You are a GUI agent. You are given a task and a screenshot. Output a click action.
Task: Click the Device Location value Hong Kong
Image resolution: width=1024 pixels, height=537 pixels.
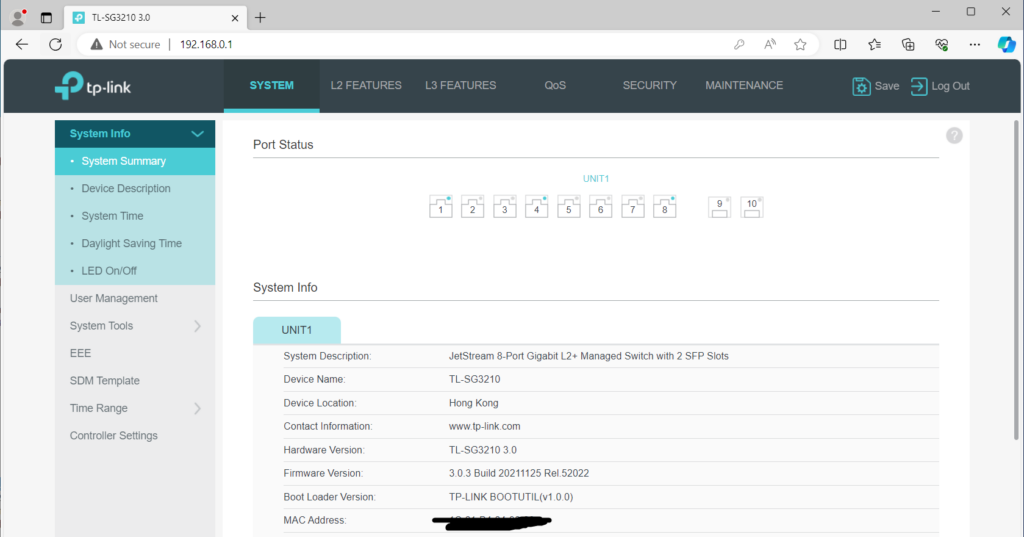tap(473, 403)
